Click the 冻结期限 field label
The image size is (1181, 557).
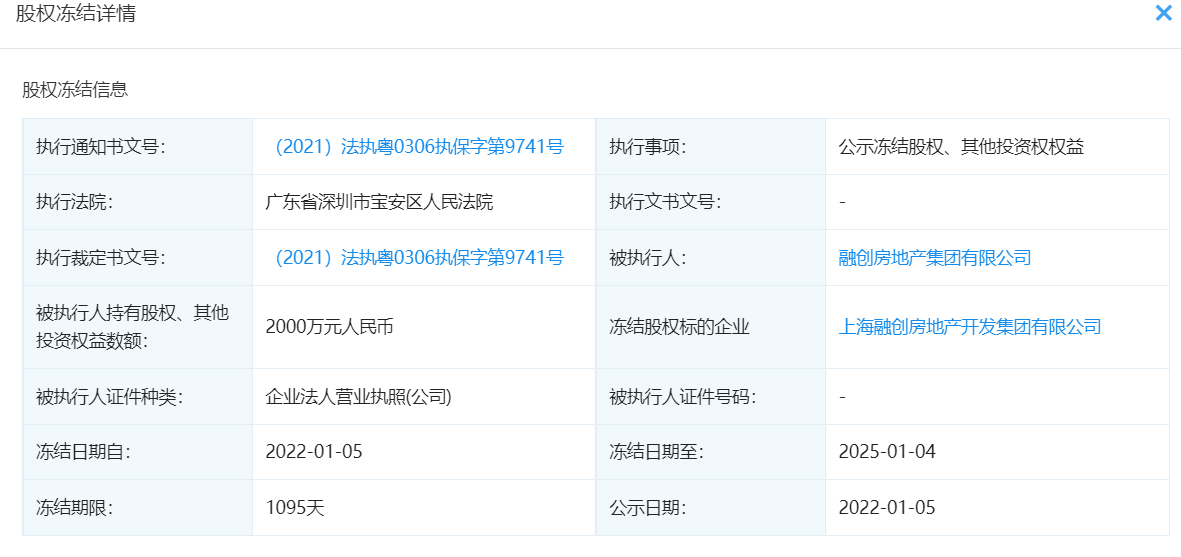coord(74,507)
